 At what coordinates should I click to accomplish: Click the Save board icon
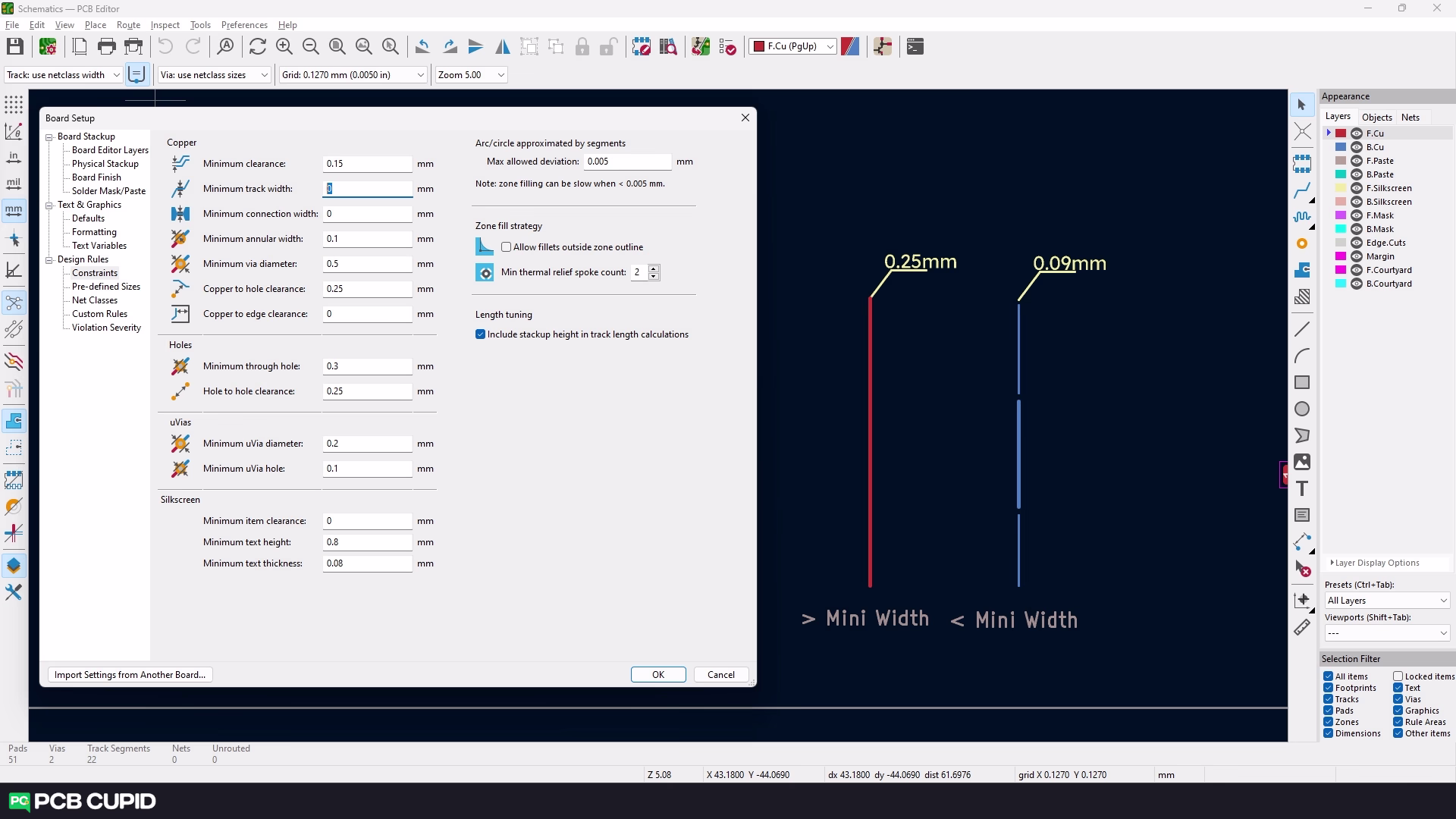coord(14,47)
